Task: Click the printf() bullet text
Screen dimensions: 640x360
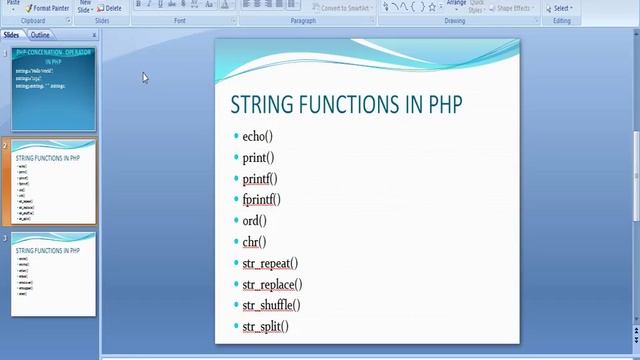Action: tap(260, 179)
